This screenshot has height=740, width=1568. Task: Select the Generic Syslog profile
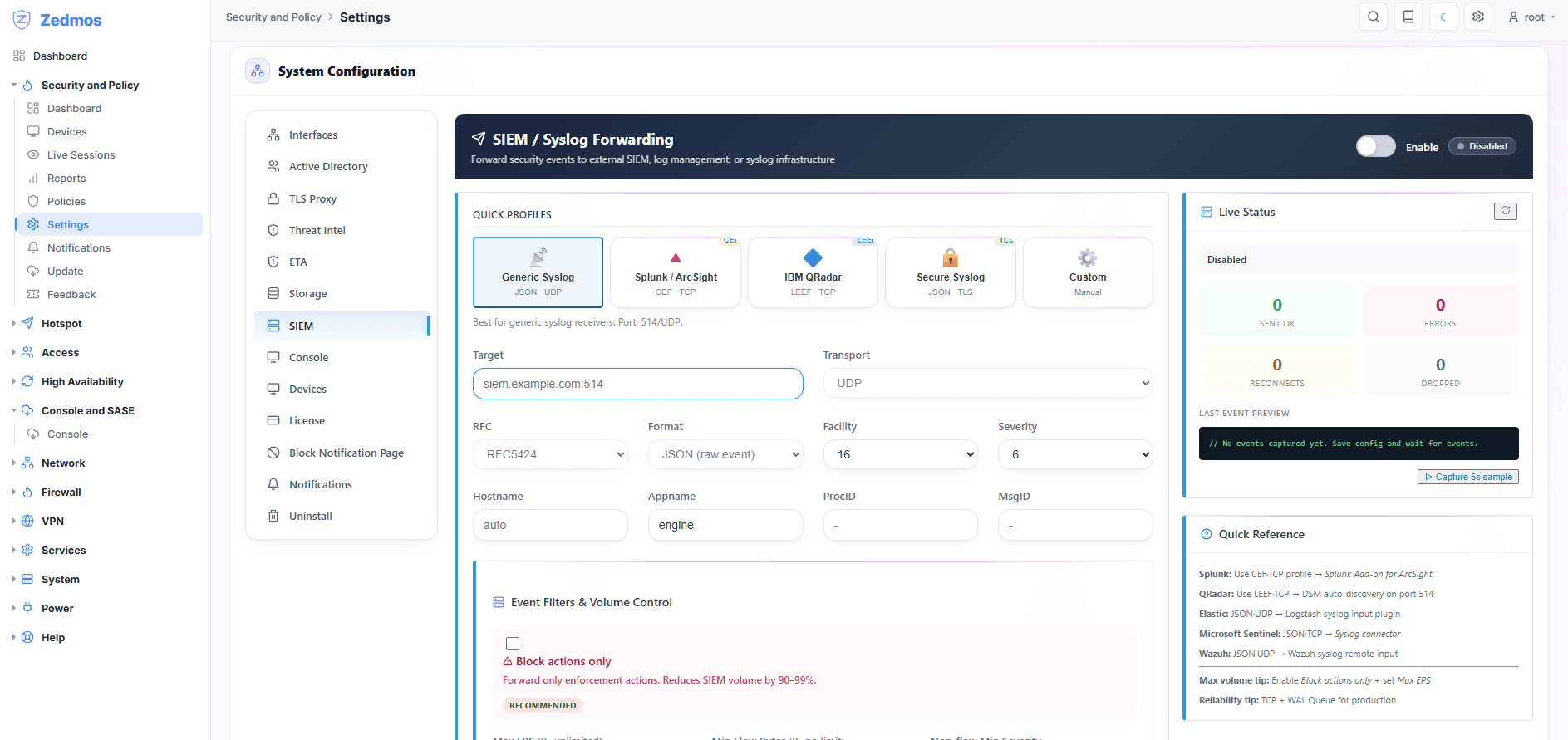coord(538,272)
